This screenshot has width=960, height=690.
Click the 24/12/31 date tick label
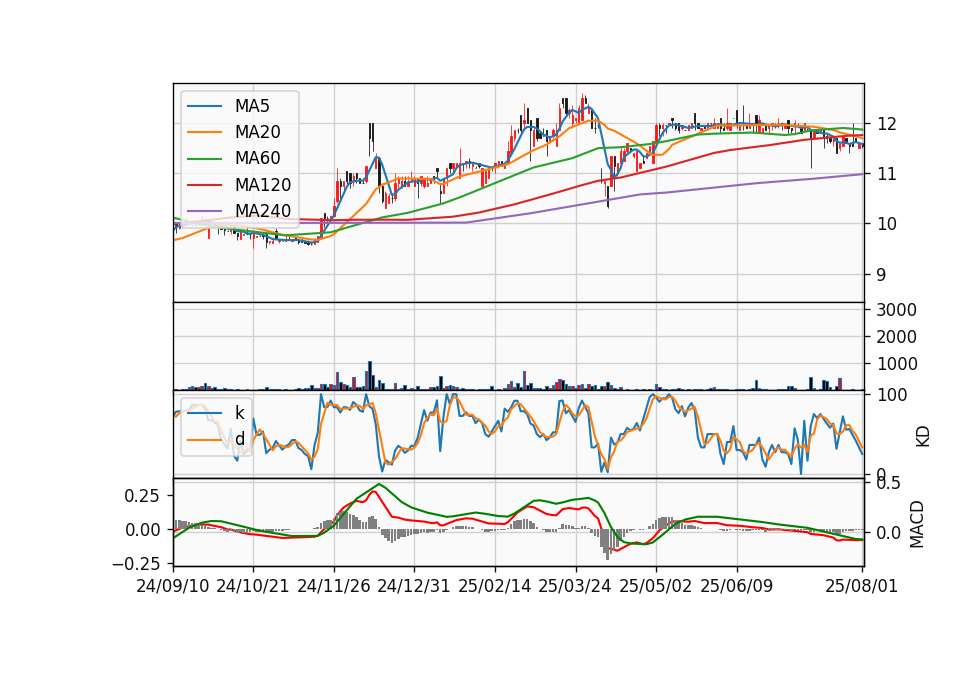coord(414,586)
